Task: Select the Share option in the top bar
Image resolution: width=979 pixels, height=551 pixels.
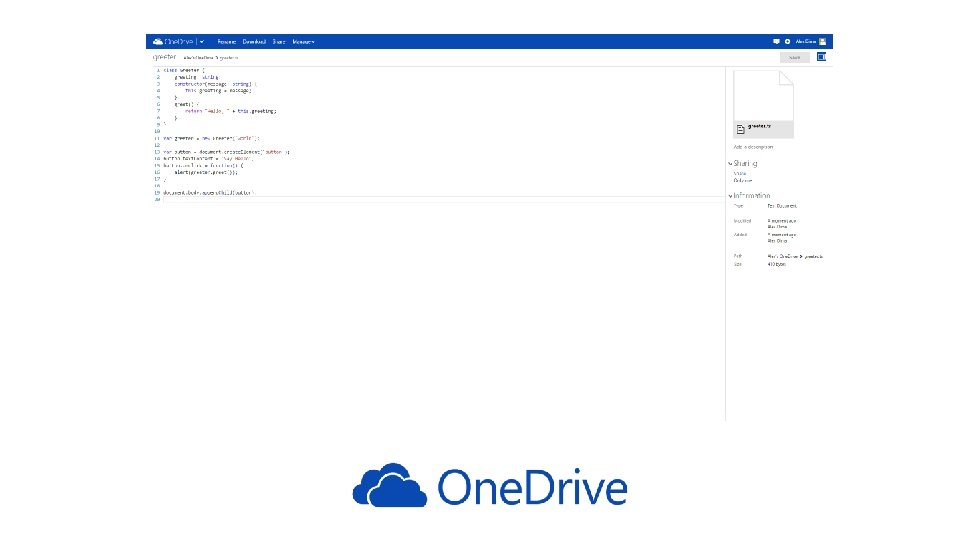Action: (x=279, y=42)
